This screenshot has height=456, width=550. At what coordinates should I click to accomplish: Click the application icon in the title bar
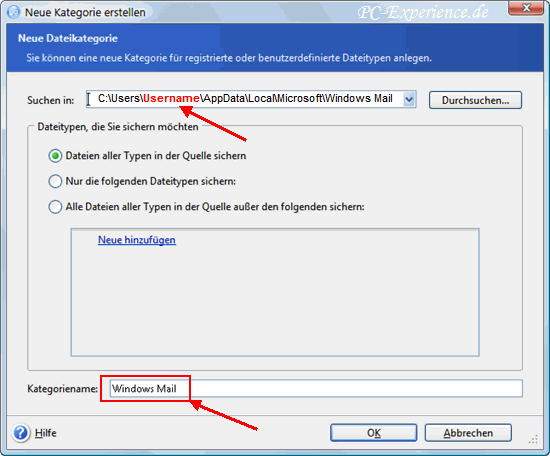pyautogui.click(x=14, y=12)
